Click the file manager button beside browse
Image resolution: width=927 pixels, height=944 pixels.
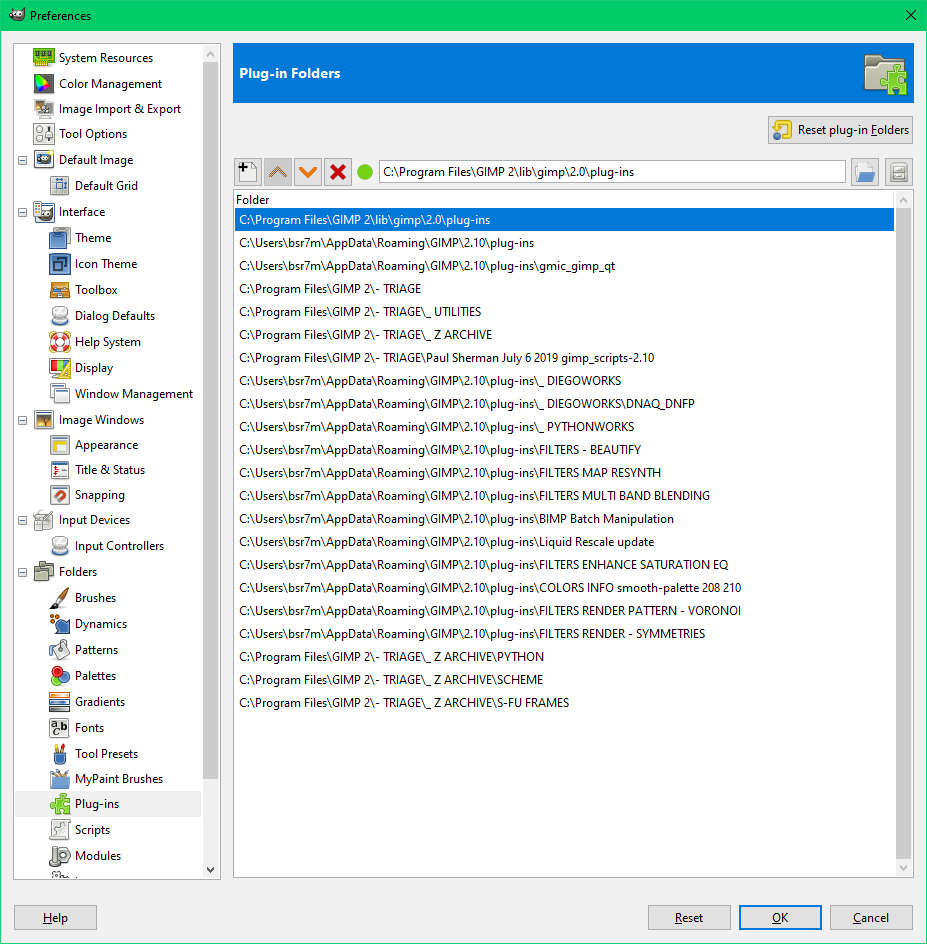pos(899,172)
